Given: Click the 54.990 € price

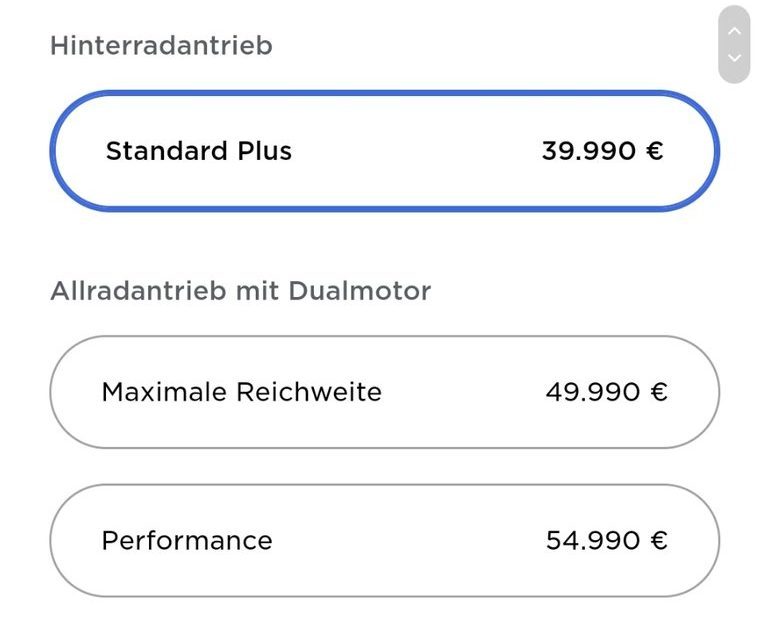Looking at the screenshot, I should pyautogui.click(x=606, y=541).
